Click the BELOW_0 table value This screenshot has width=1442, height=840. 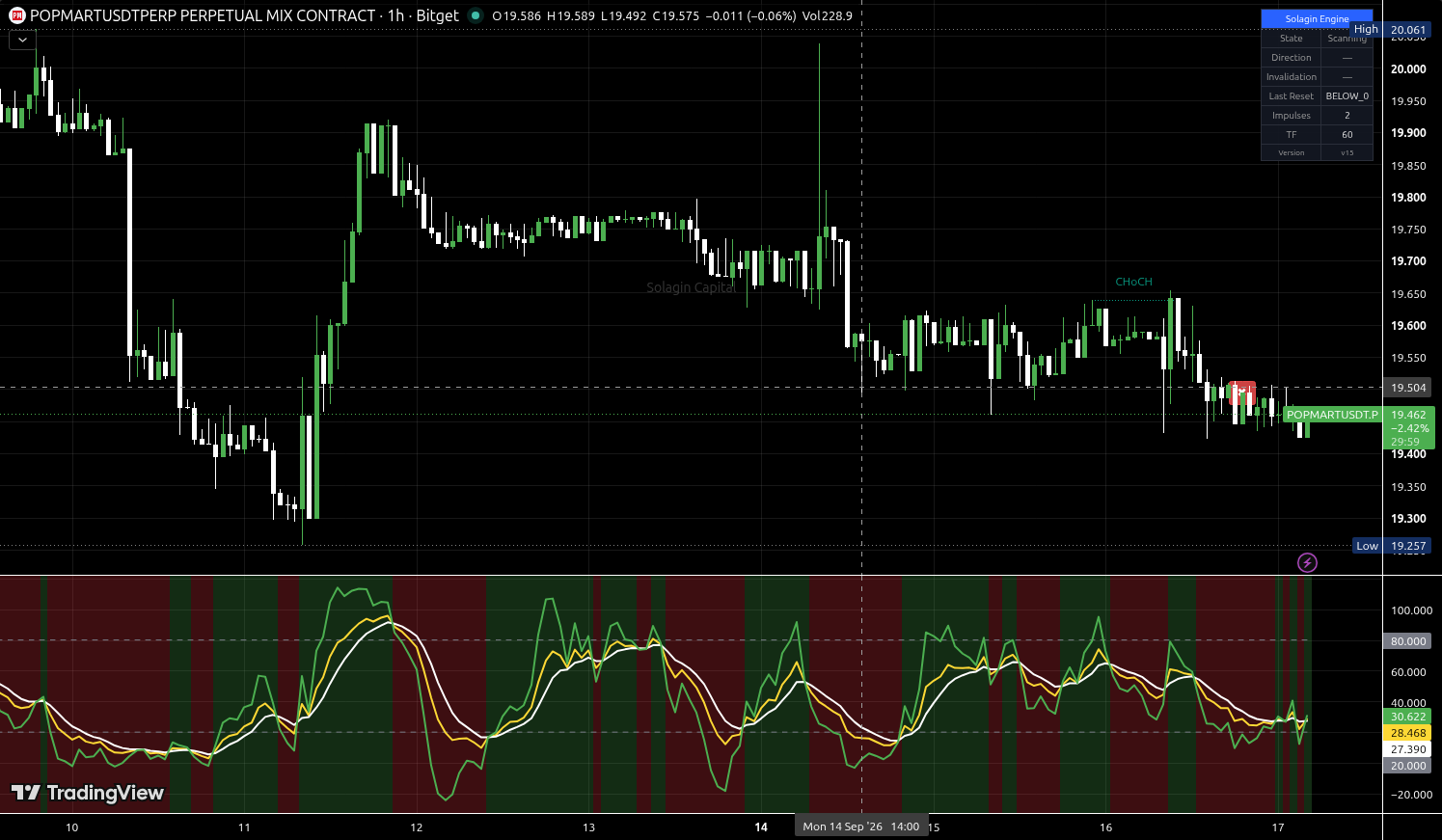1347,96
